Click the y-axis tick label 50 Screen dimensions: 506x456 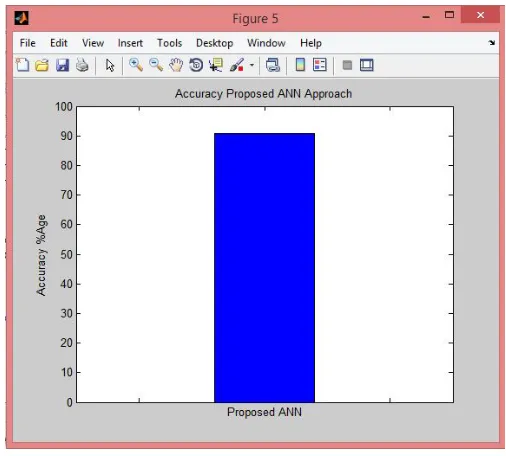[x=67, y=254]
